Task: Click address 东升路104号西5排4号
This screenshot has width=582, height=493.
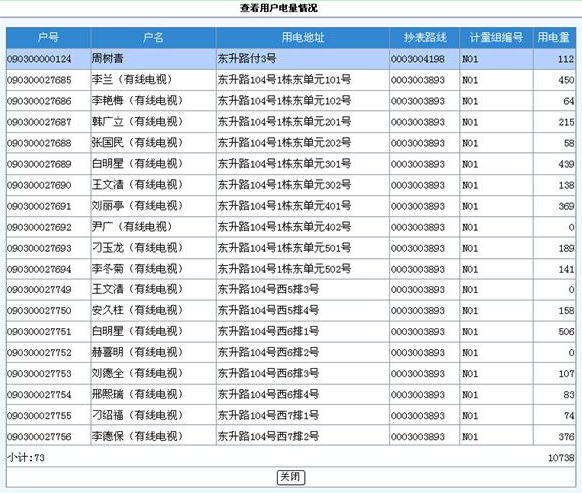Action: pos(268,310)
